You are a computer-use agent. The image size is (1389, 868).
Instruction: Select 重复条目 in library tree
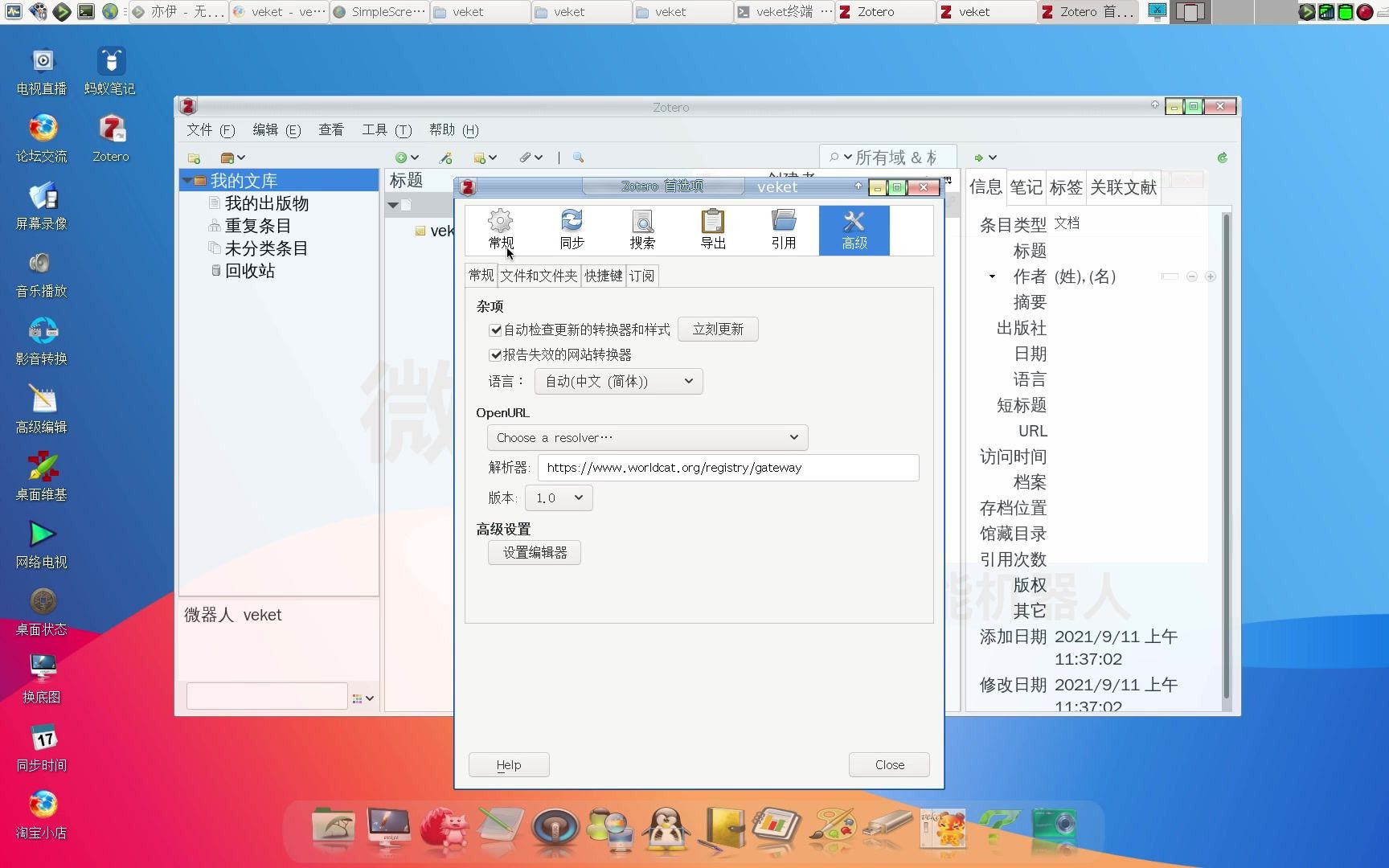tap(257, 226)
